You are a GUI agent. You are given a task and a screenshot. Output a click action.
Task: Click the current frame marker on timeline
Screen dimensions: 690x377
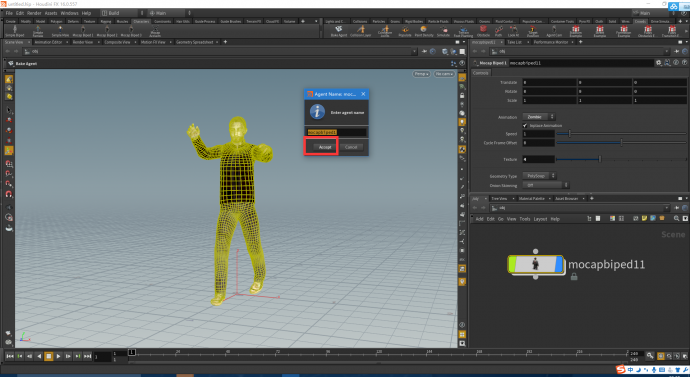click(x=132, y=352)
